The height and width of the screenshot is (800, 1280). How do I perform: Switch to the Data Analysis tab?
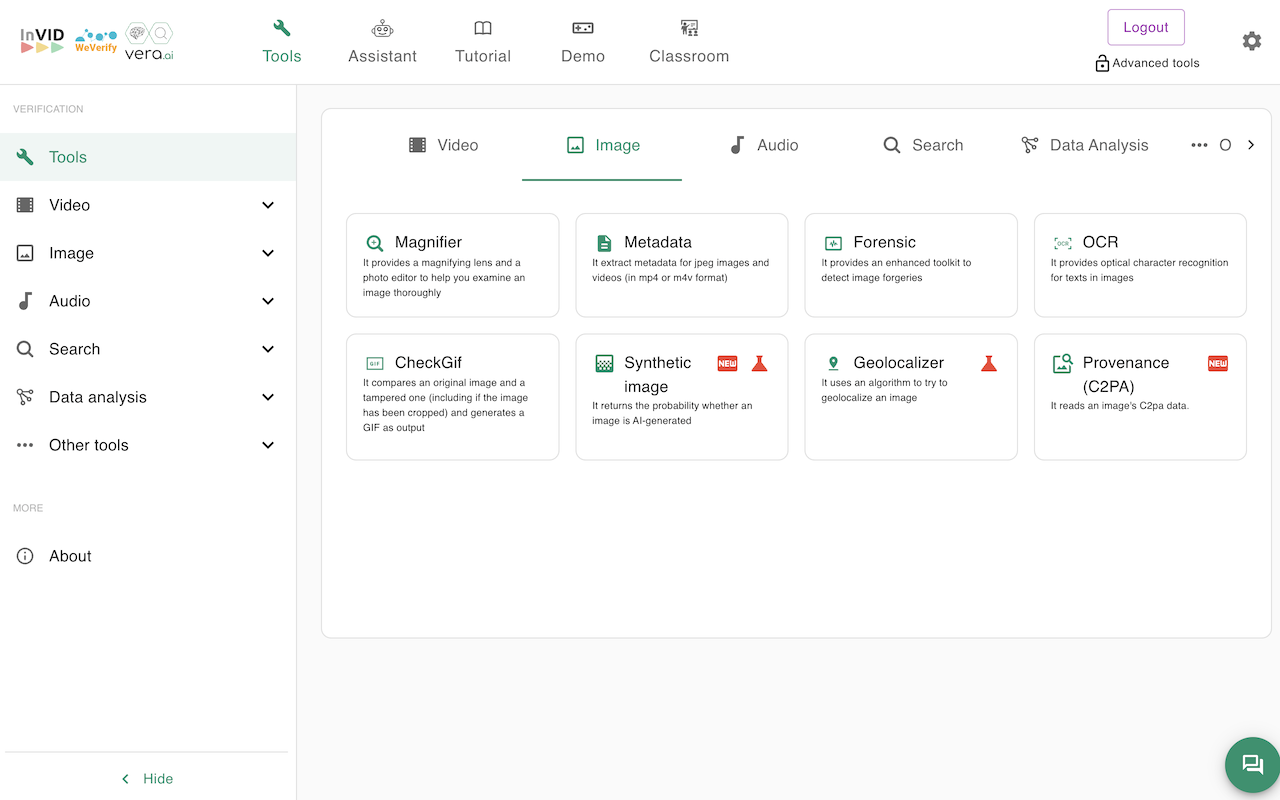(1084, 145)
